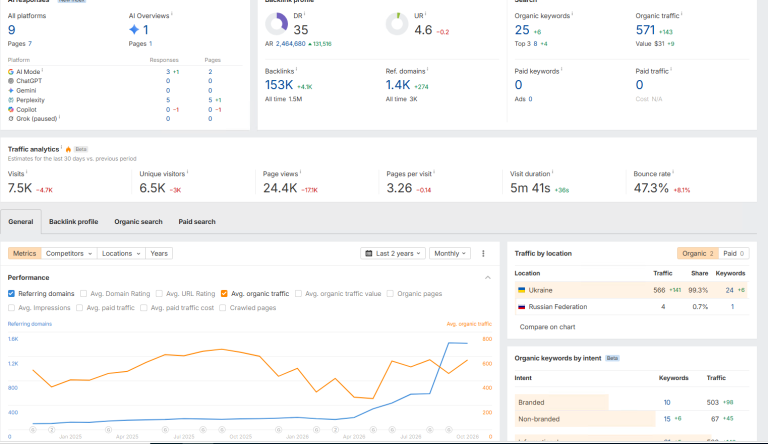Click the UR donut chart icon
768x444 pixels.
tap(397, 24)
